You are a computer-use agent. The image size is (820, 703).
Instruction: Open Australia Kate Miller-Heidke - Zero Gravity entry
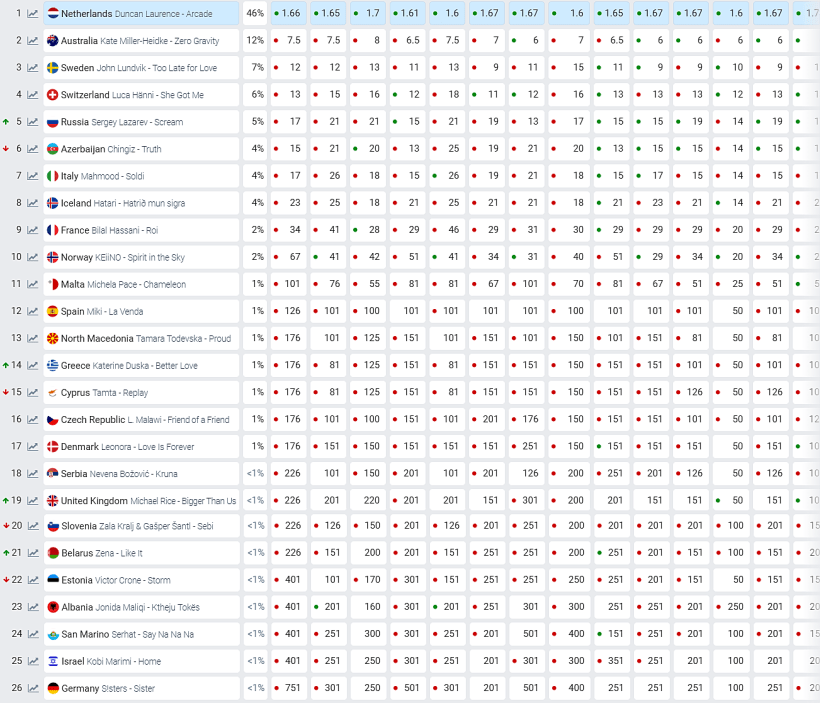coord(141,41)
